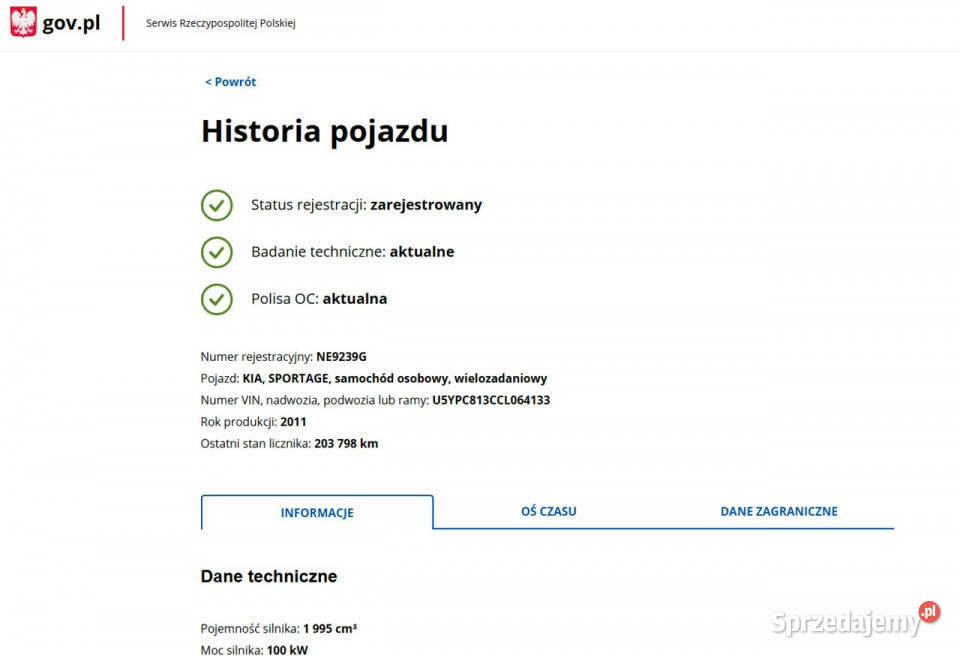The image size is (960, 656).
Task: Click the Powrót link
Action: coord(235,81)
